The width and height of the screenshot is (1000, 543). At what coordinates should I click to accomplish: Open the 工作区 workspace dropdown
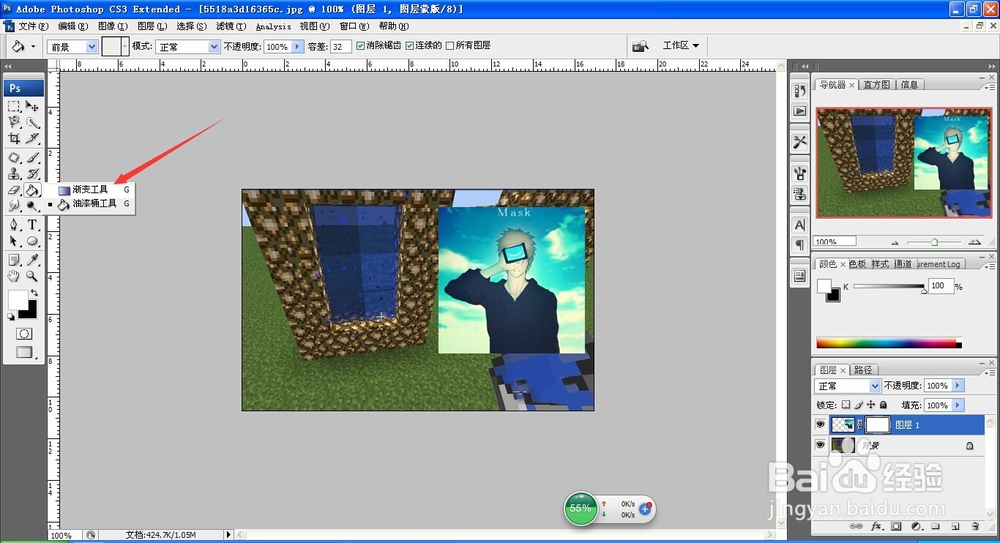point(680,45)
